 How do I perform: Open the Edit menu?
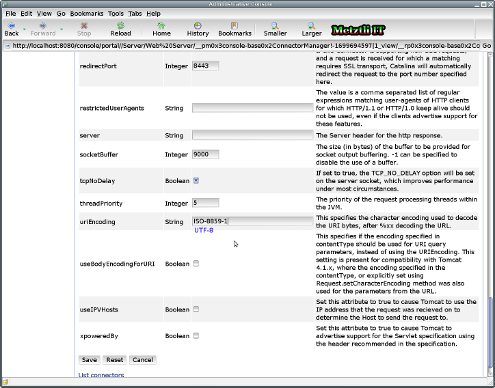click(26, 14)
